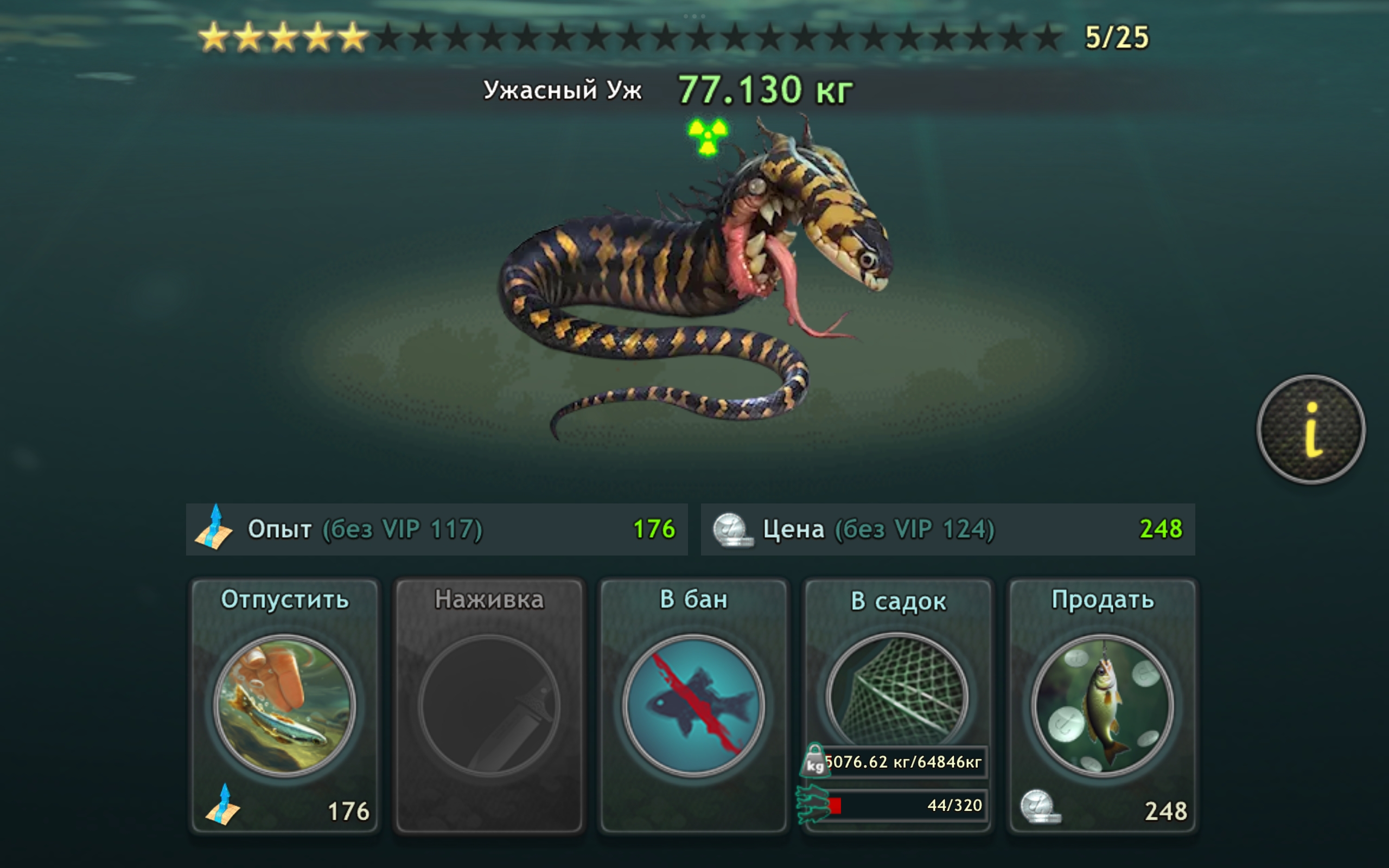The height and width of the screenshot is (868, 1389).
Task: Click the silver coin icon beside Цена
Action: (732, 529)
